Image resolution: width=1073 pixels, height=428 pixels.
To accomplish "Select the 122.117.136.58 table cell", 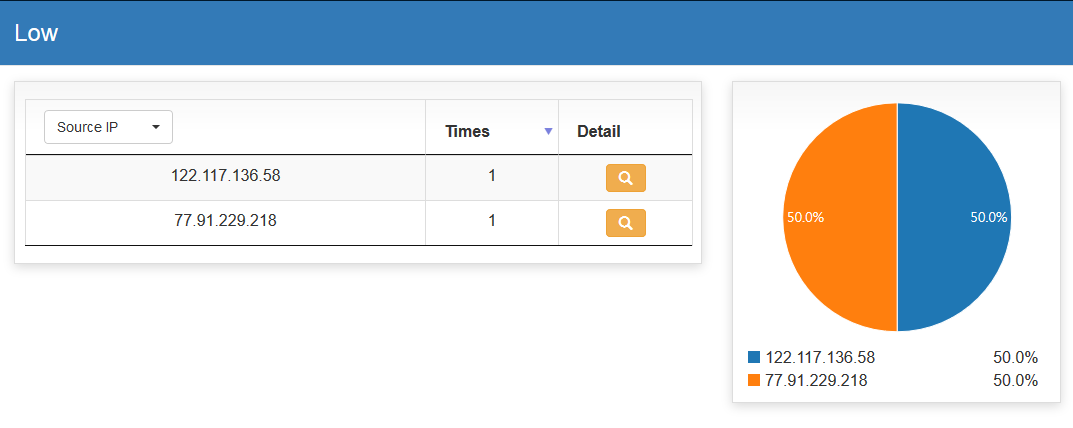I will click(x=225, y=176).
